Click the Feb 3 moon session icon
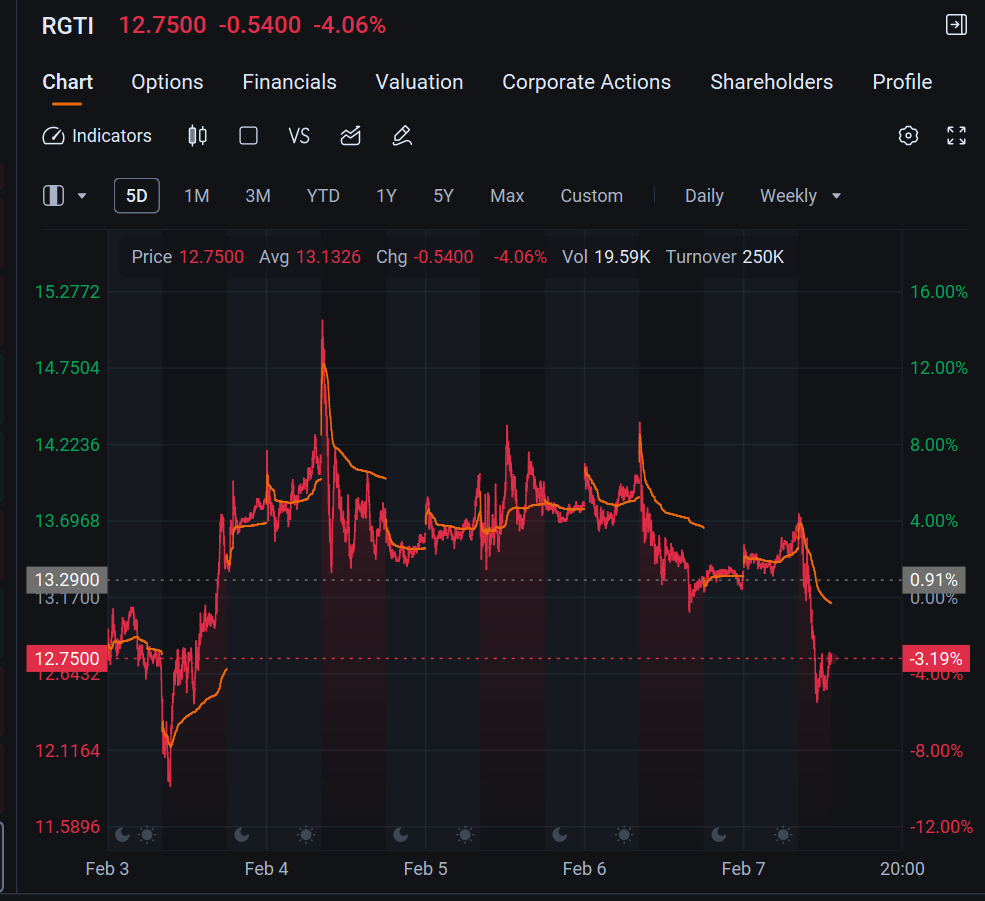This screenshot has height=901, width=985. point(122,834)
